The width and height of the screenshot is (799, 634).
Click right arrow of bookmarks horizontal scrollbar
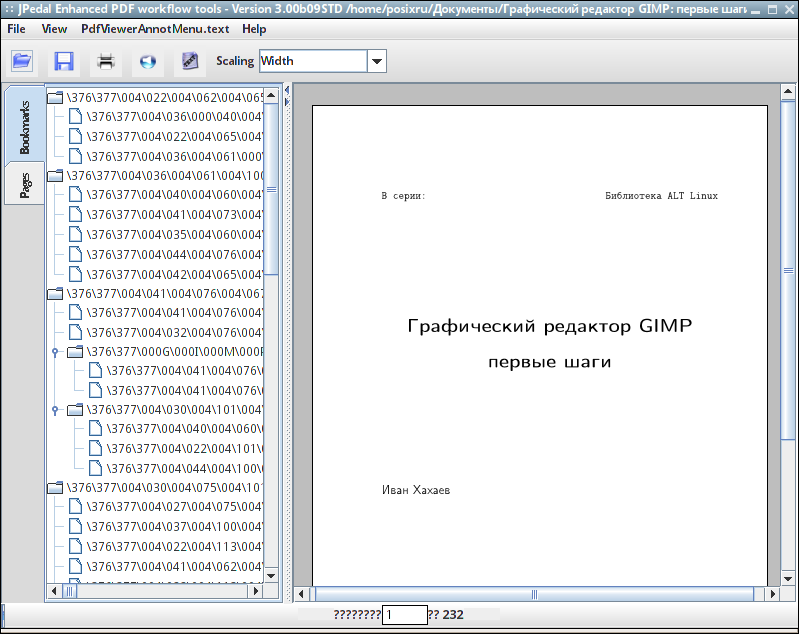pyautogui.click(x=256, y=591)
